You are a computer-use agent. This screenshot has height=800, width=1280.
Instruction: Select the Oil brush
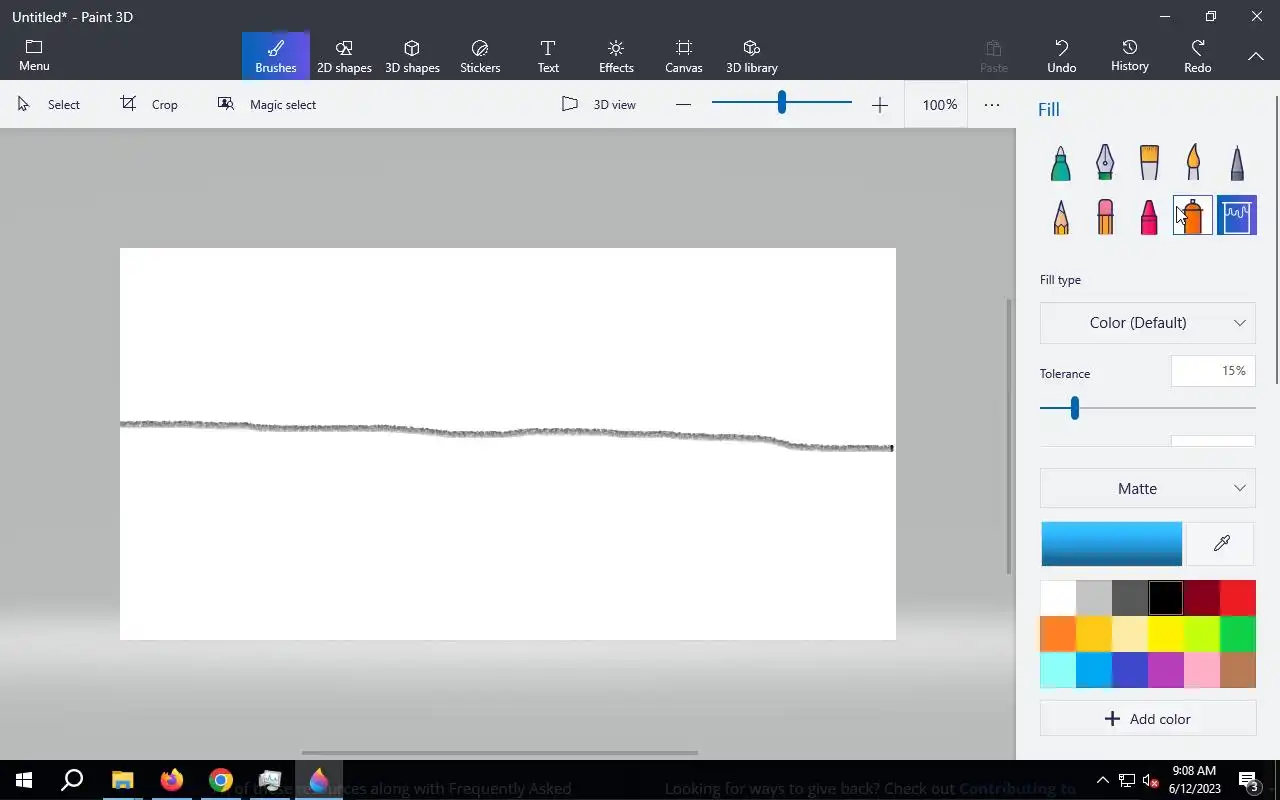click(x=1149, y=163)
